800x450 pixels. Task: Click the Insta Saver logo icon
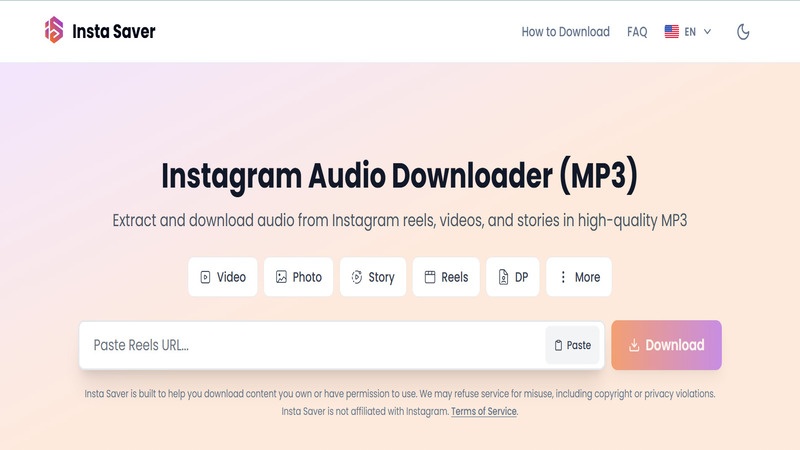click(54, 30)
